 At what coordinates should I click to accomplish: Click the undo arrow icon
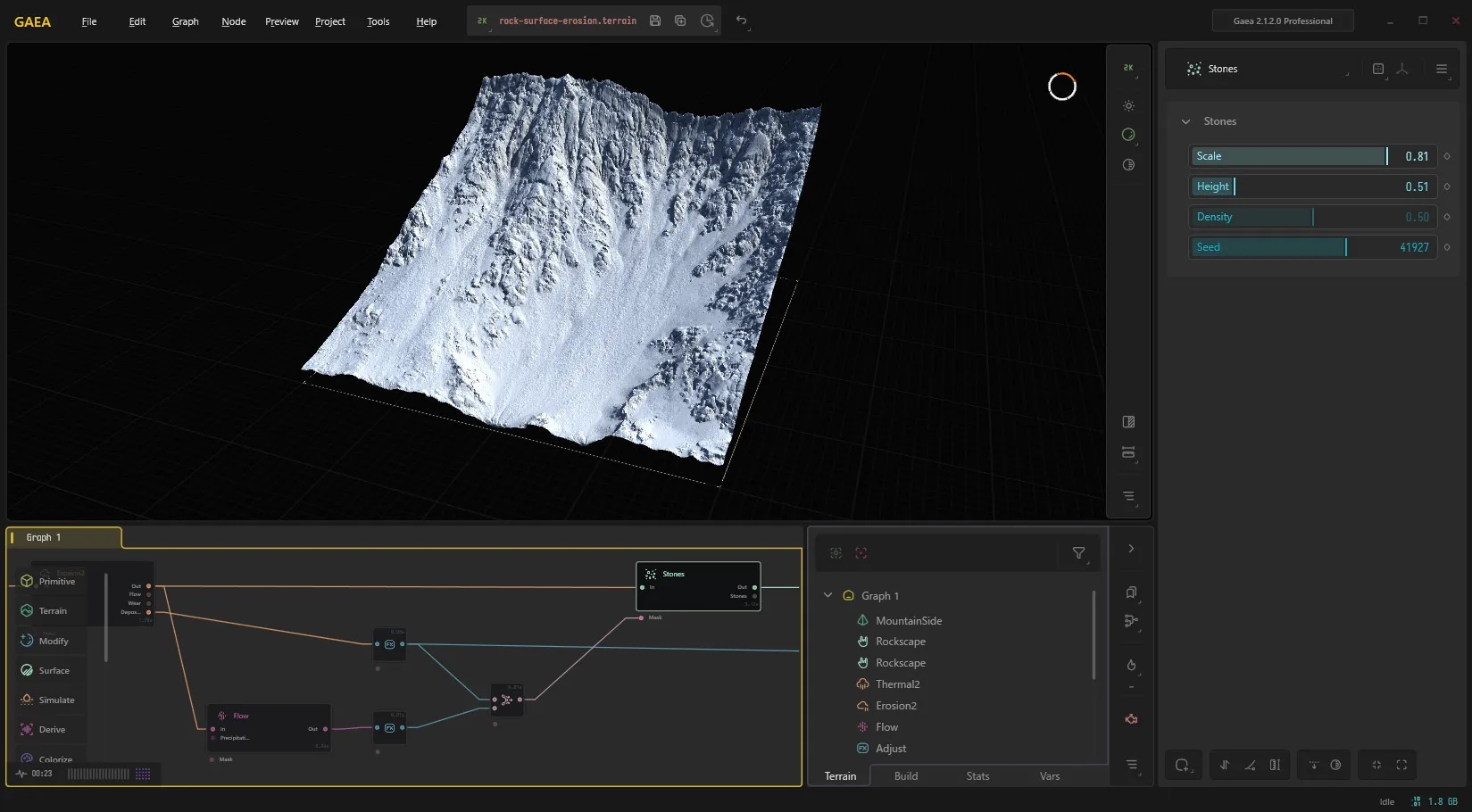pyautogui.click(x=741, y=21)
